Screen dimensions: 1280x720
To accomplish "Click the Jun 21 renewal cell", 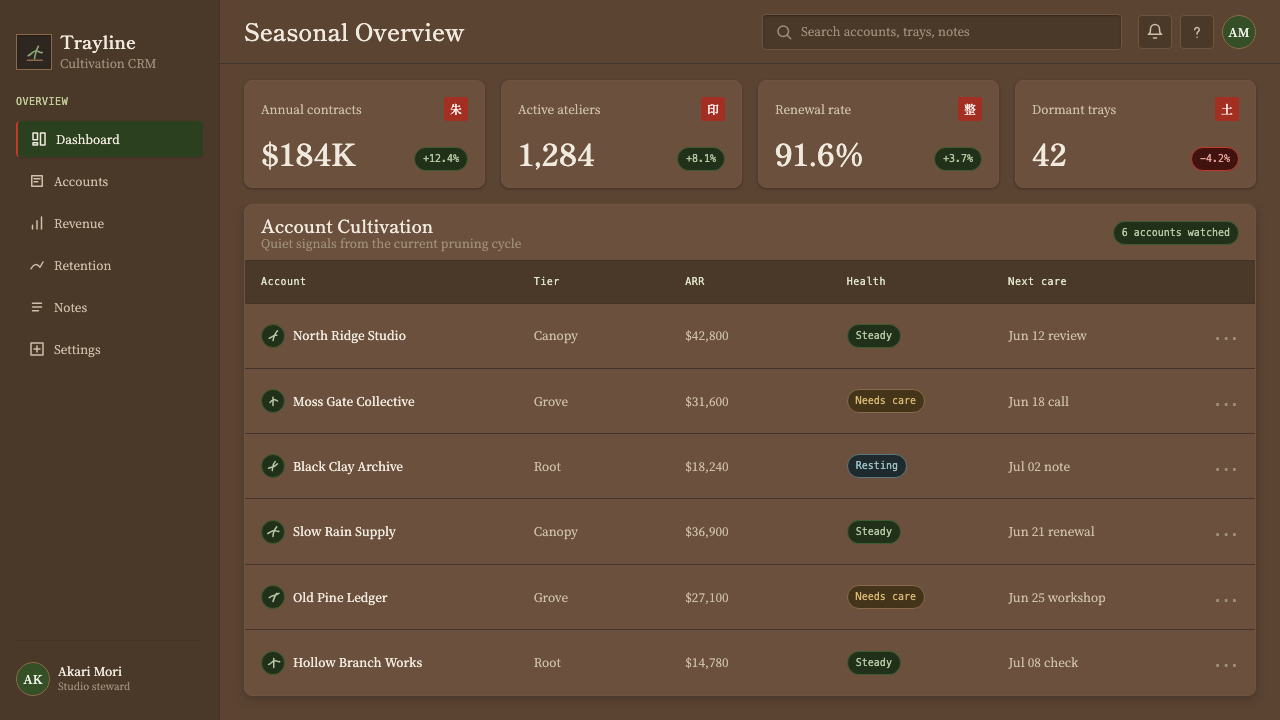I will [1051, 532].
